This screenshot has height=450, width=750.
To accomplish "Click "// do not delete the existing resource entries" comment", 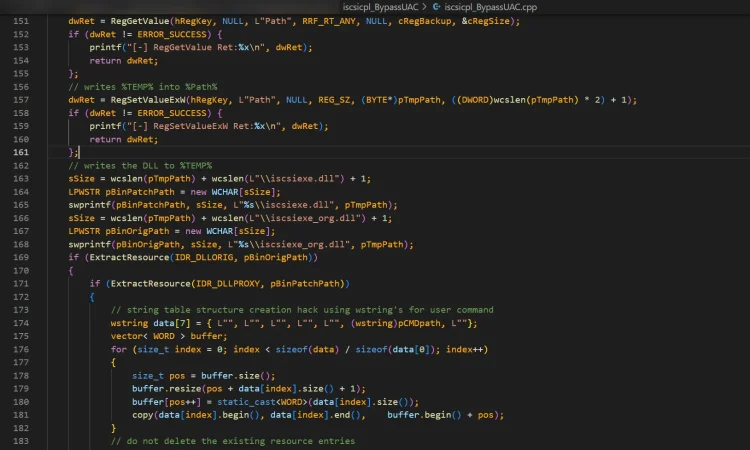I will pos(233,441).
